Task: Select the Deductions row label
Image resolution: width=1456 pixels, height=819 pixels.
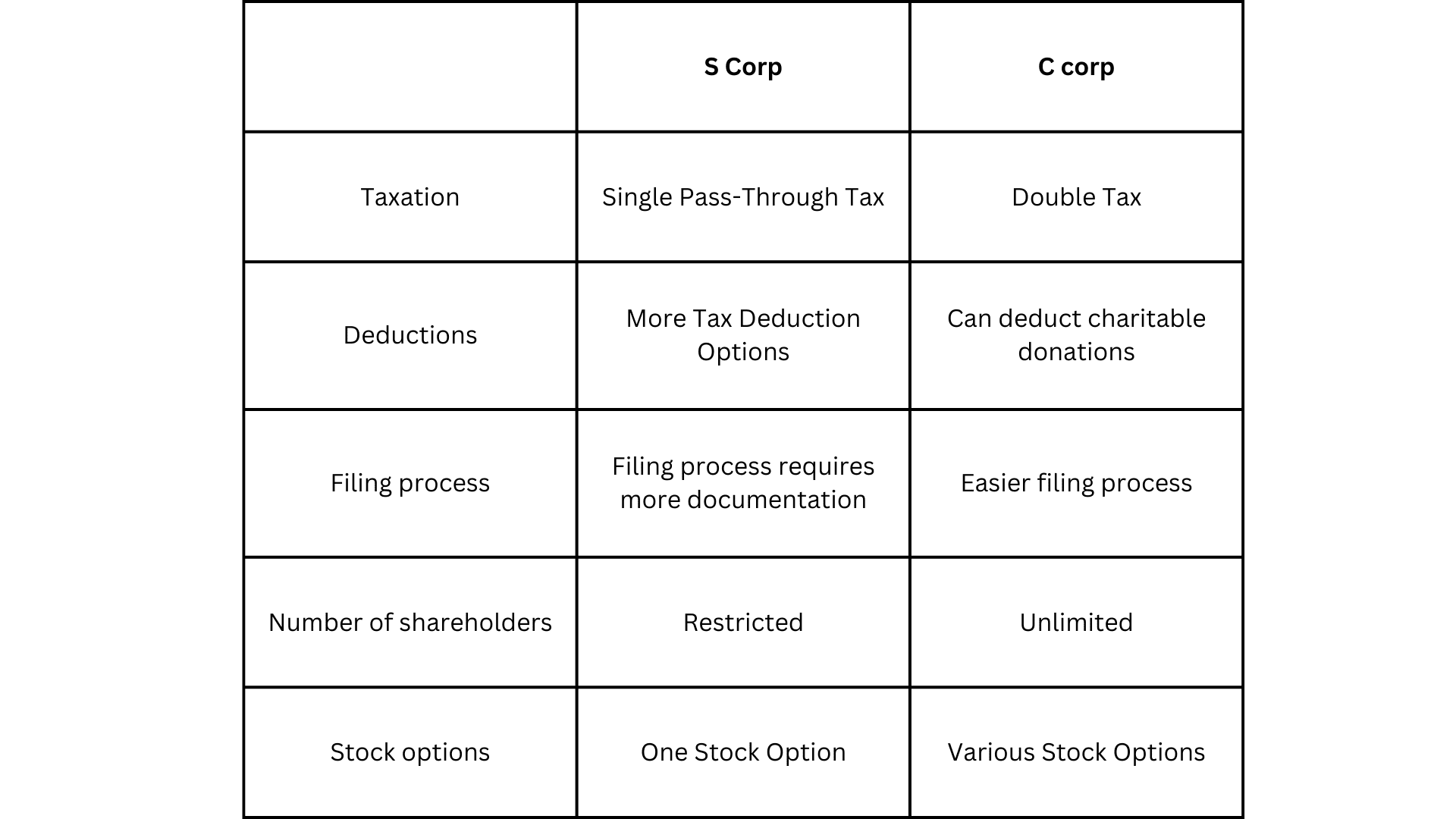Action: (x=411, y=335)
